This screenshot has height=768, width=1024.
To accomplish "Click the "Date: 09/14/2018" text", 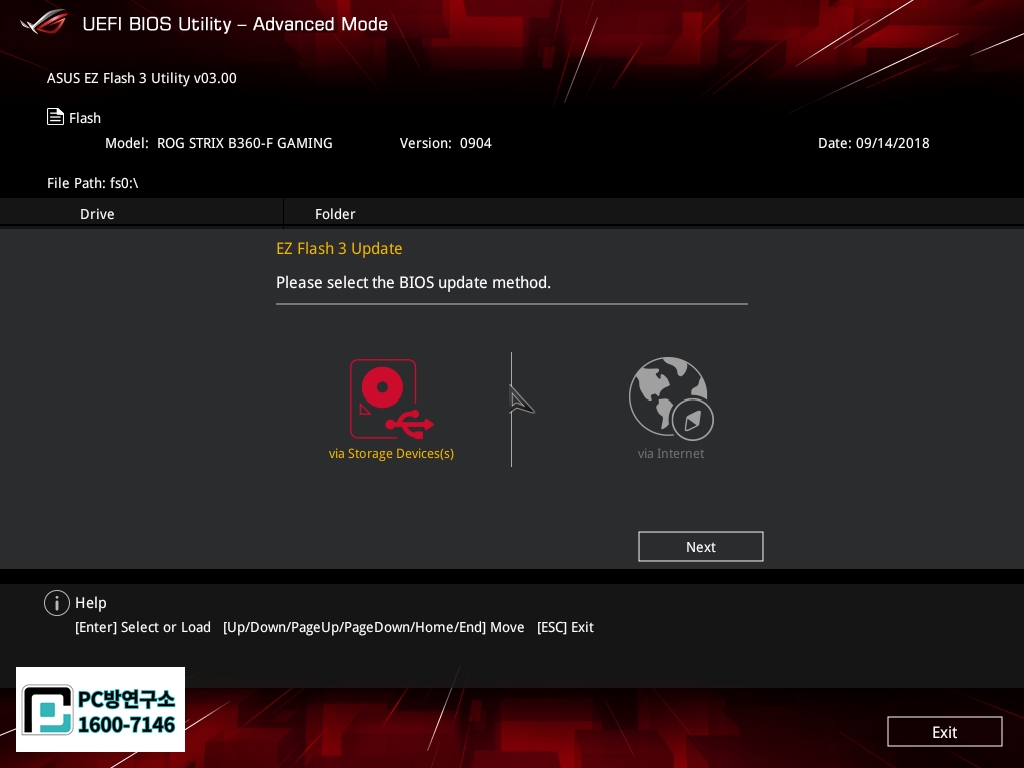I will pyautogui.click(x=873, y=143).
